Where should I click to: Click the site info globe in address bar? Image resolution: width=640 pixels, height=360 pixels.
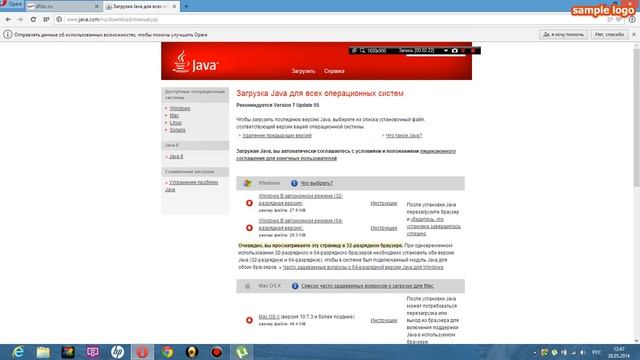tap(59, 19)
